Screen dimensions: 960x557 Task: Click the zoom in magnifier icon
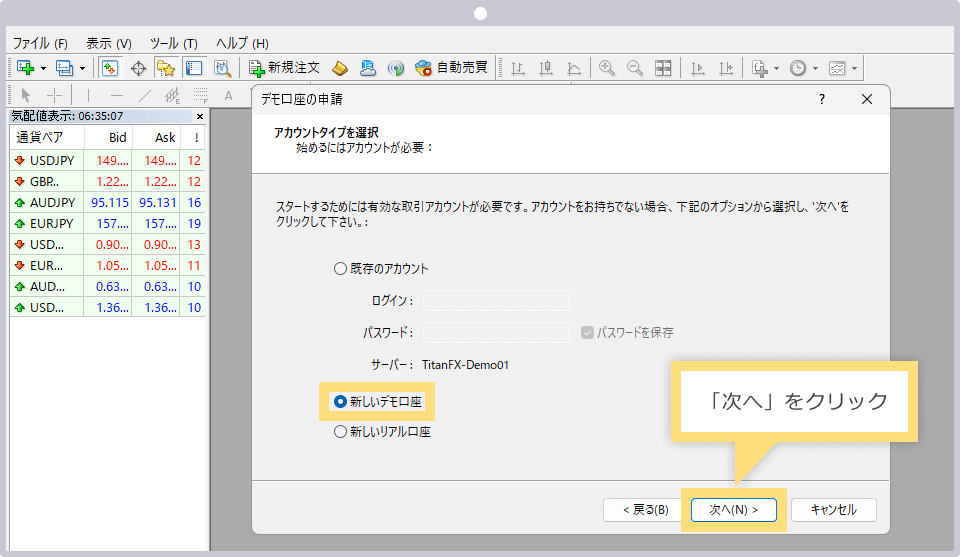coord(607,68)
